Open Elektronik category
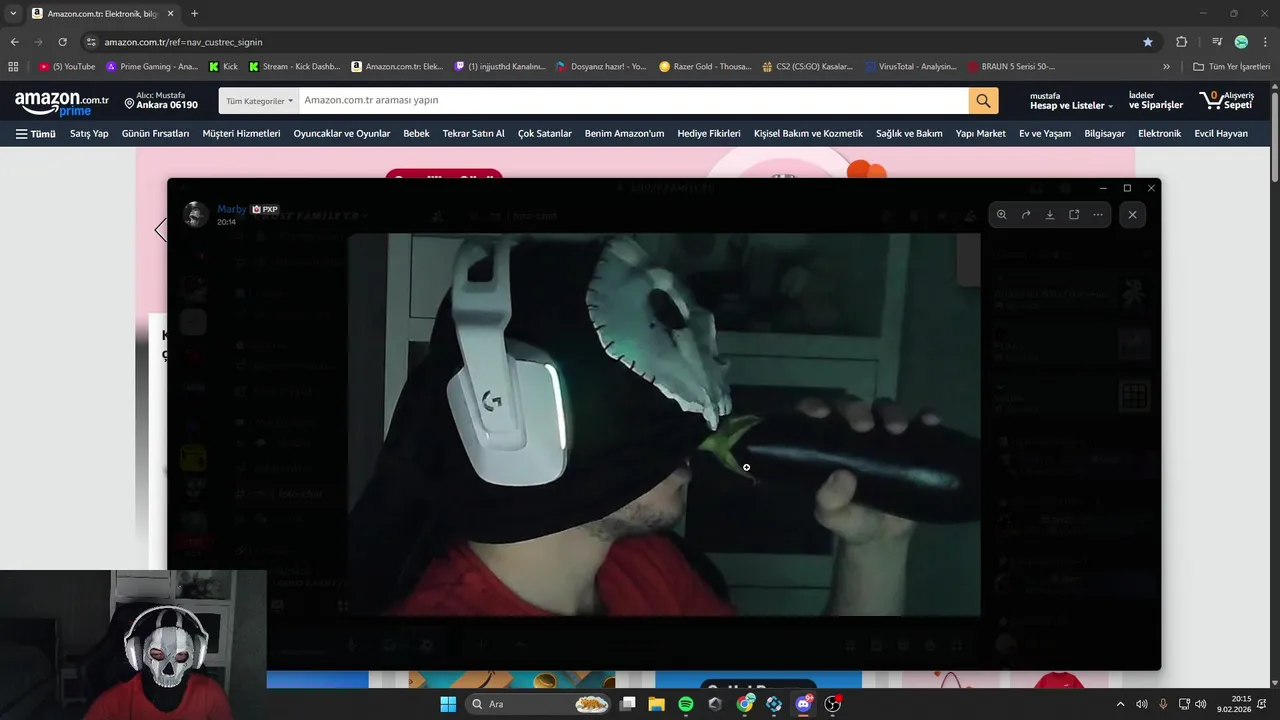1280x720 pixels. (x=1159, y=133)
